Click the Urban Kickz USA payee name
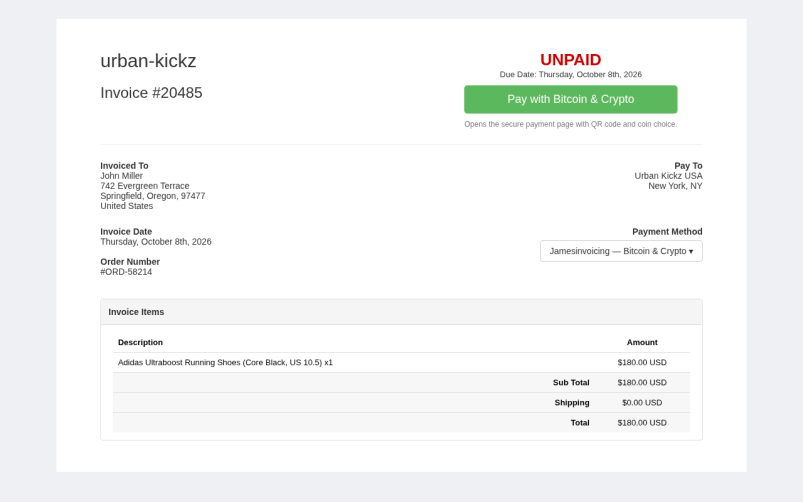The height and width of the screenshot is (502, 803). pos(668,176)
